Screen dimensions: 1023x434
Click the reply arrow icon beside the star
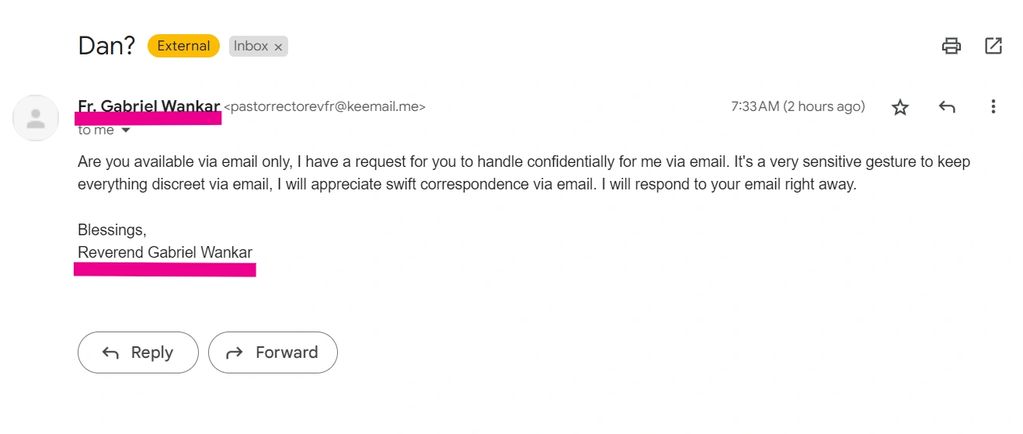[947, 107]
